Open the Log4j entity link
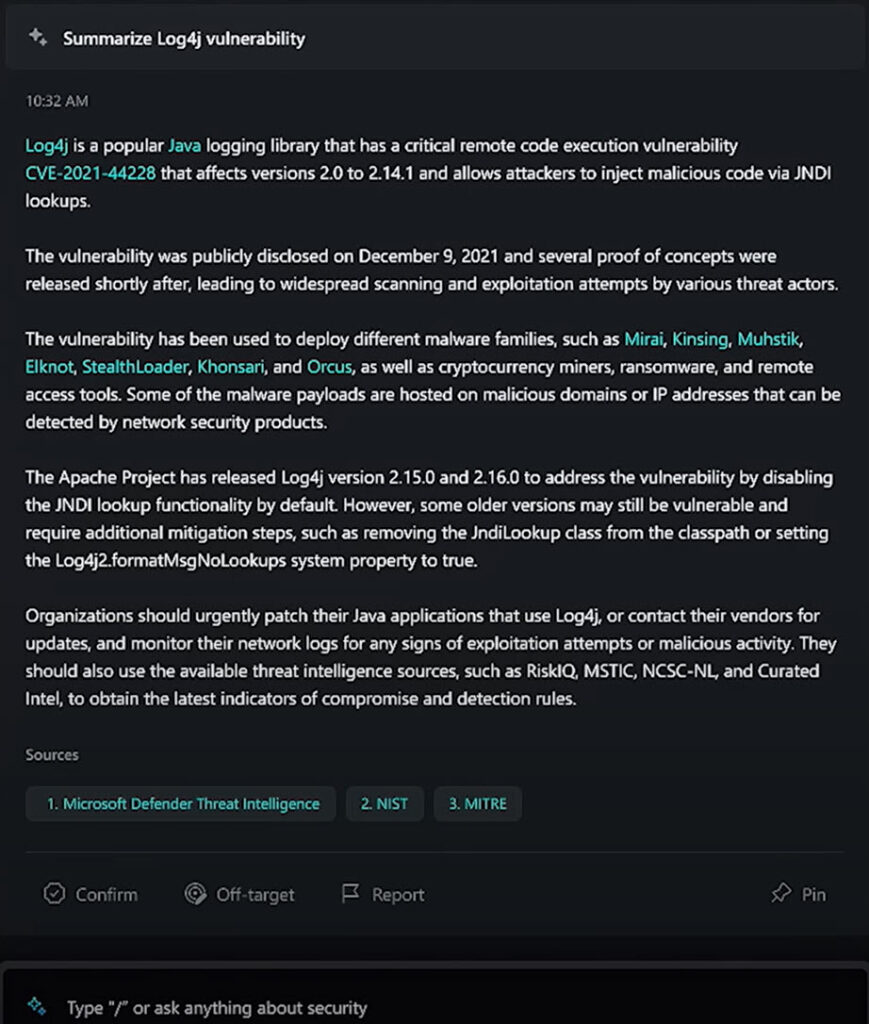The image size is (869, 1024). (46, 146)
